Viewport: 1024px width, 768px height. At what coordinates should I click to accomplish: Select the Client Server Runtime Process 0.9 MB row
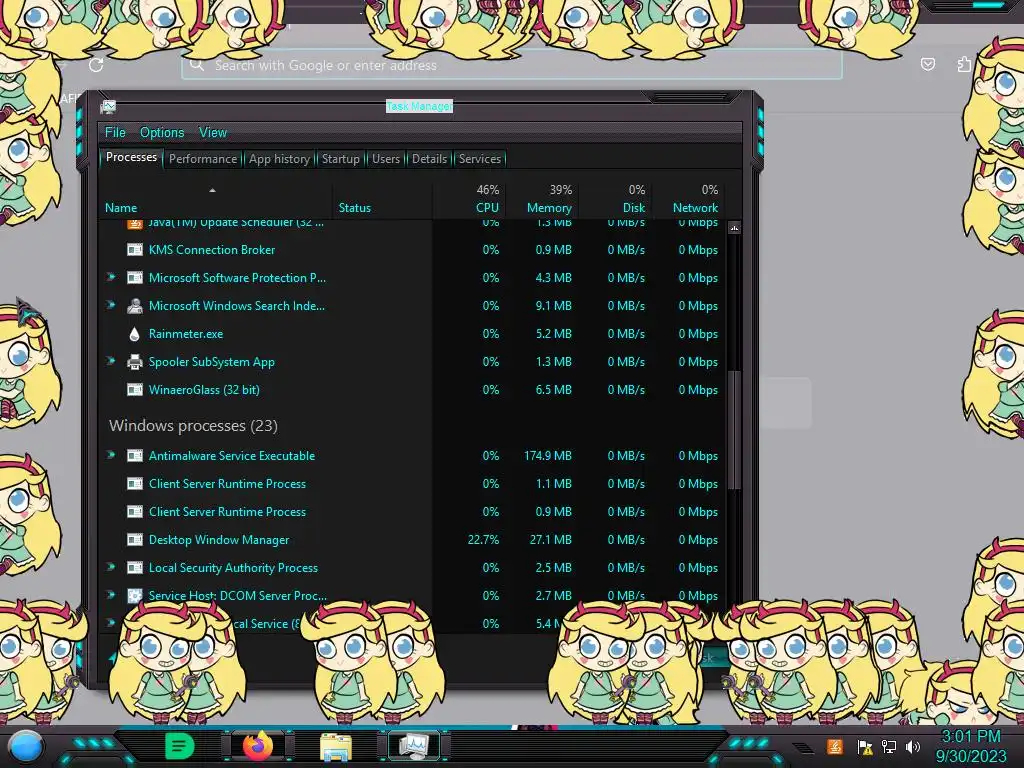click(x=413, y=512)
